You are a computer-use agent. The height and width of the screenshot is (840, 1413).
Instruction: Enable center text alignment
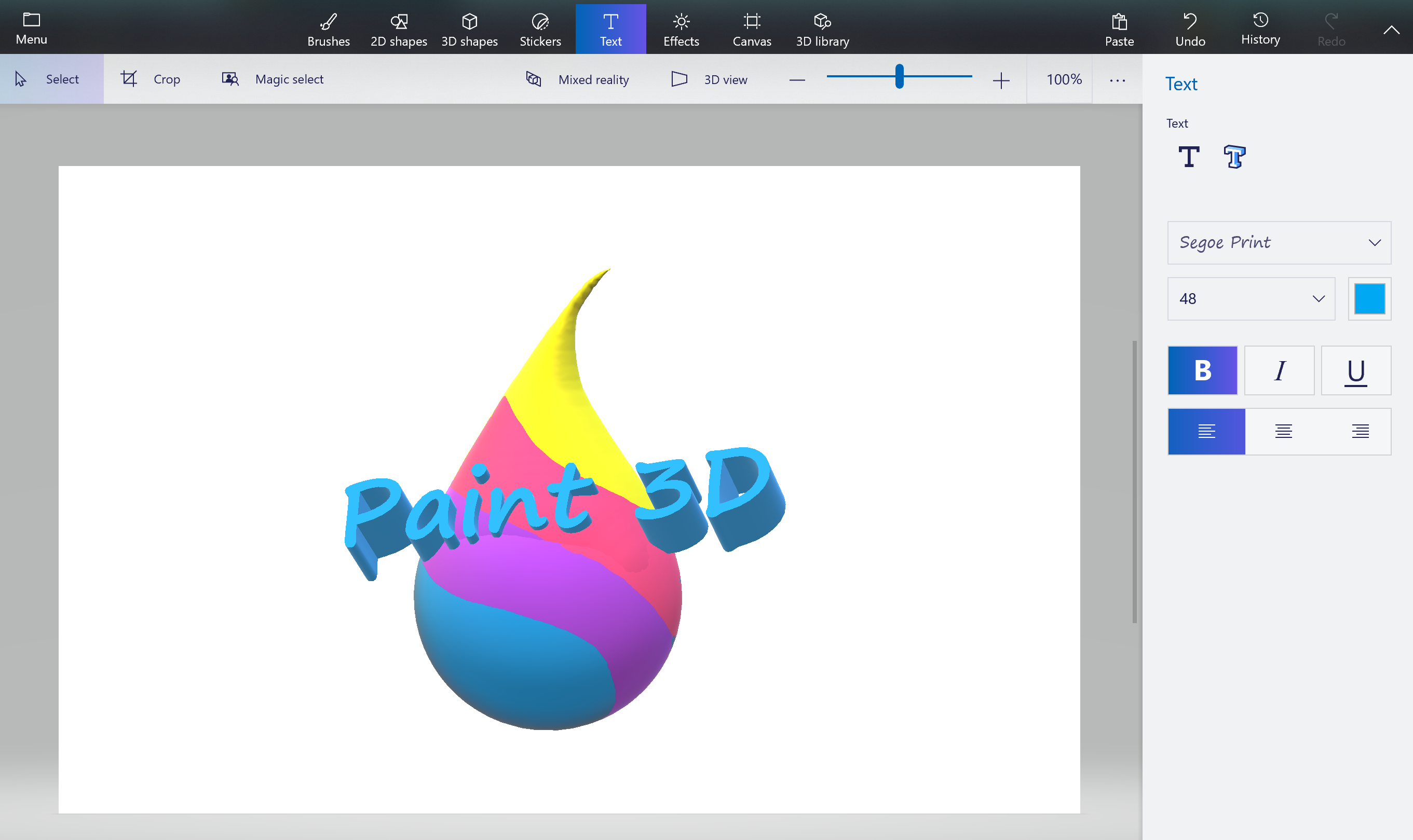point(1283,431)
